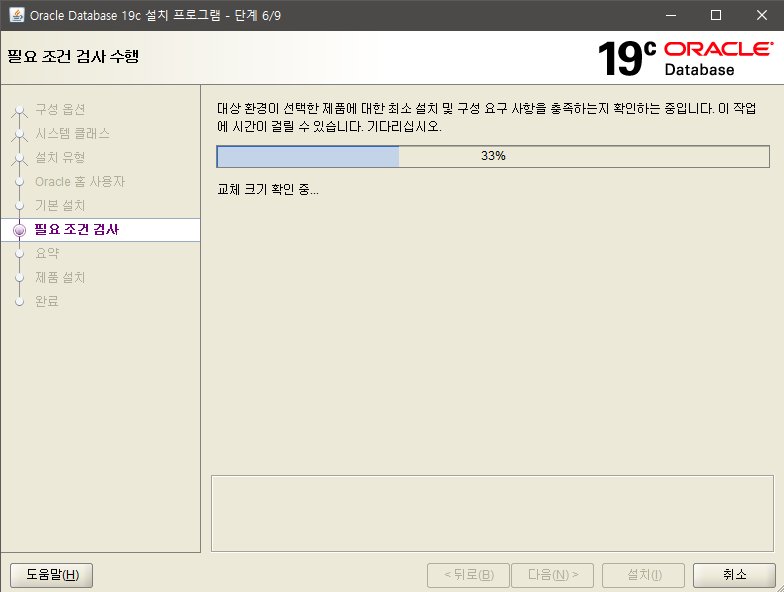The width and height of the screenshot is (784, 592).
Task: Select the 설치 유형 step
Action: [x=60, y=158]
